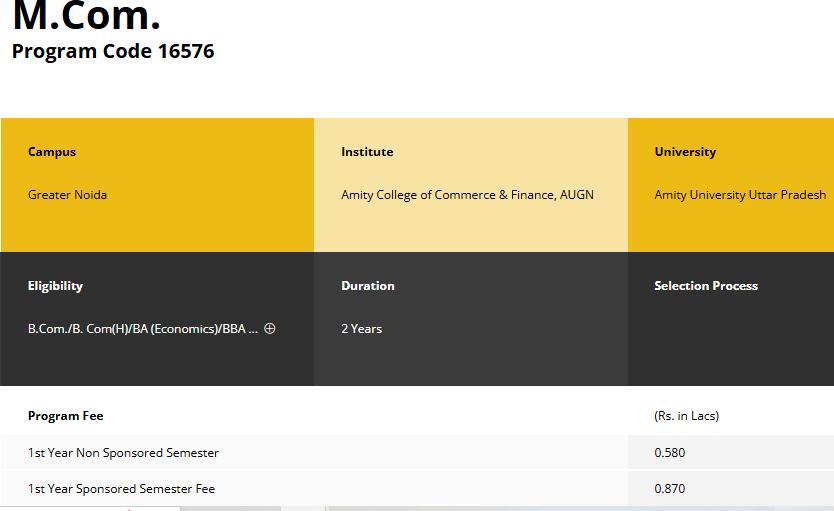Expand eligibility details with the plus icon

(x=270, y=329)
